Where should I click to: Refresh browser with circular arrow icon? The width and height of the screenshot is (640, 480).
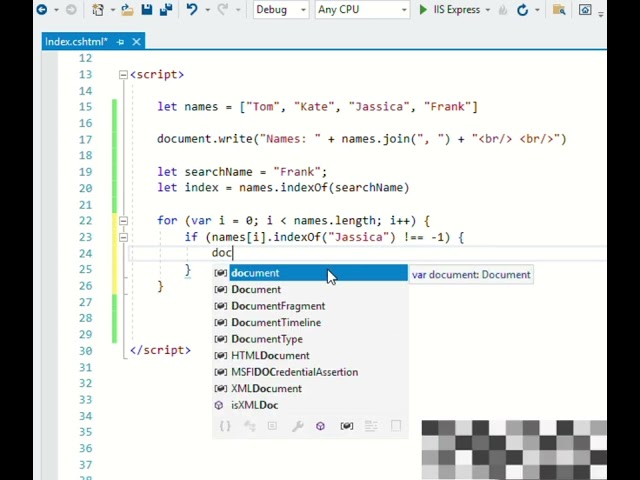(522, 10)
